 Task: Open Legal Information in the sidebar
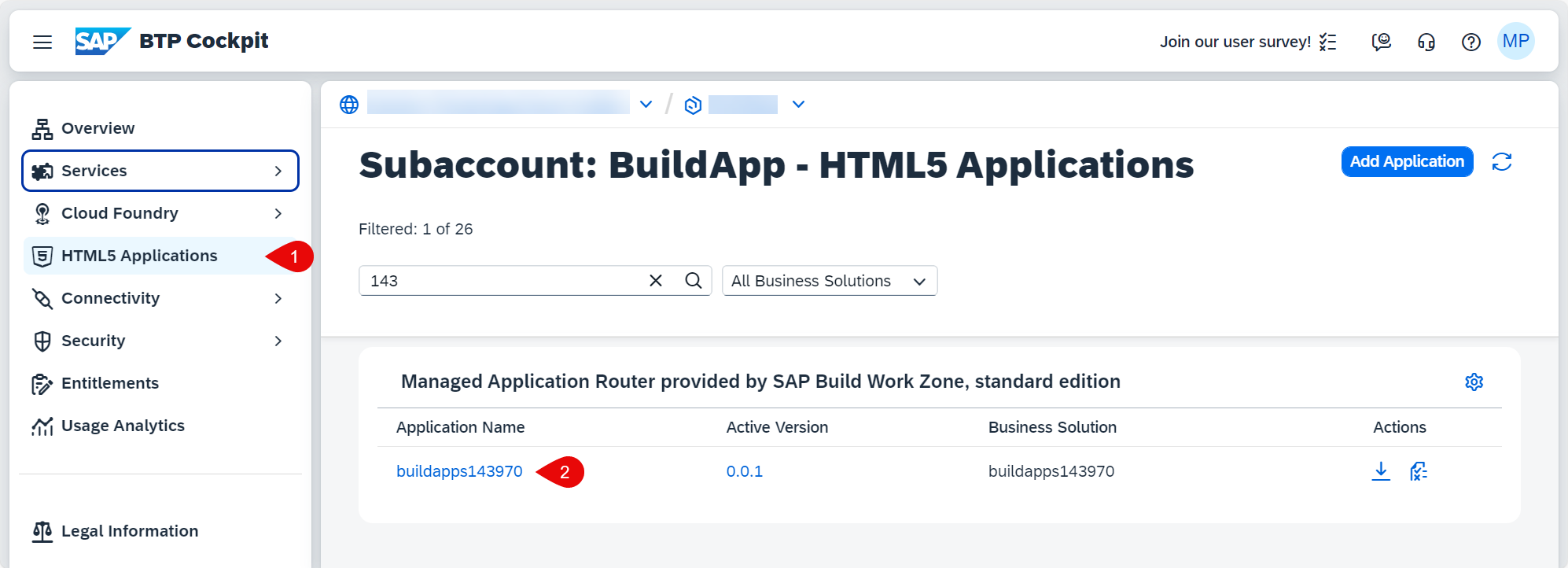pyautogui.click(x=160, y=531)
